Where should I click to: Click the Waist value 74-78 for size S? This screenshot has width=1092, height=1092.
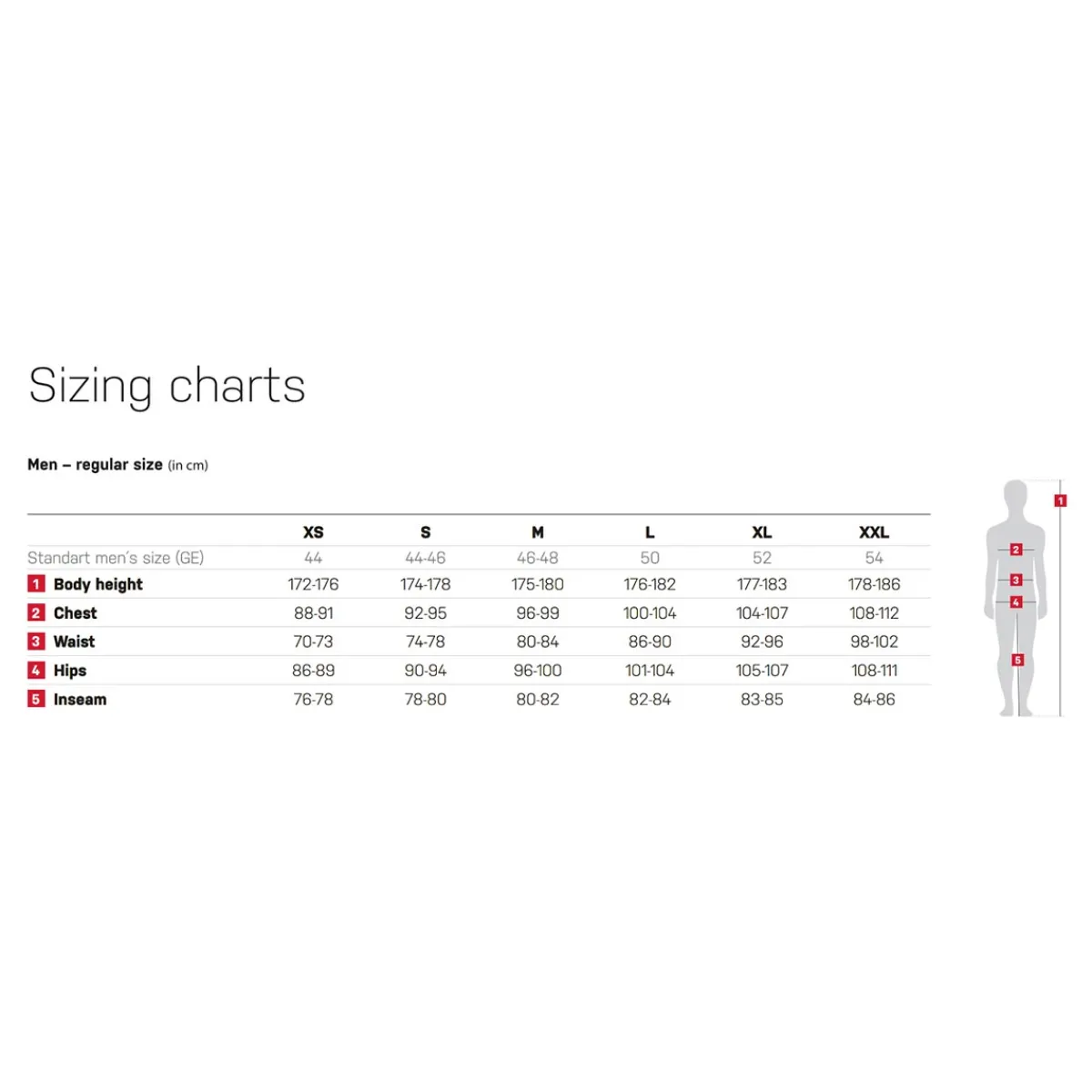coord(425,642)
